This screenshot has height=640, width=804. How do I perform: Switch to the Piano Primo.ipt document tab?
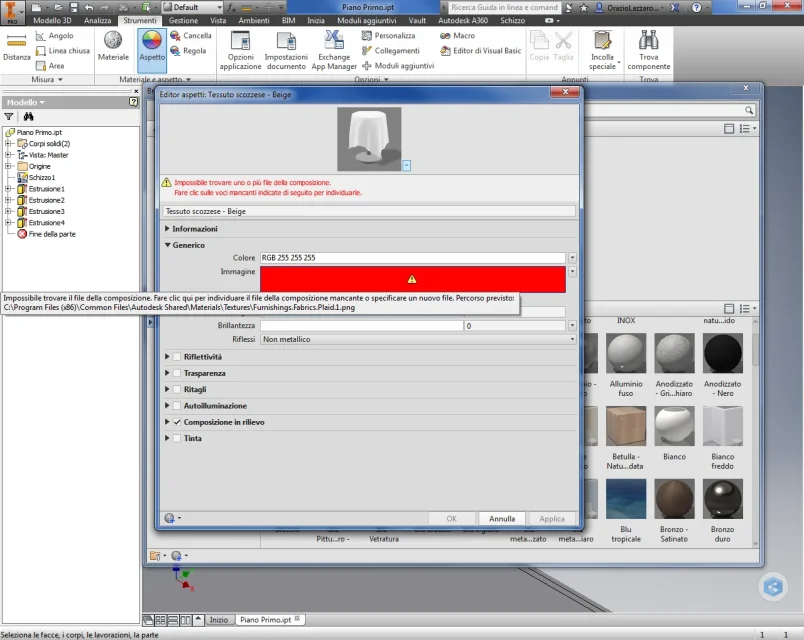269,619
